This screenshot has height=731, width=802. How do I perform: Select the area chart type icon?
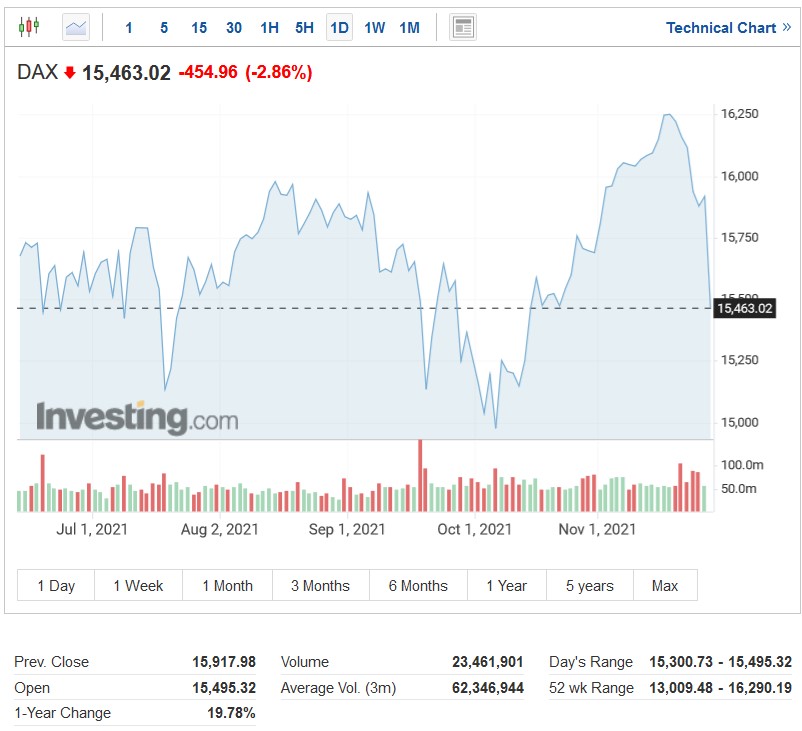(x=76, y=27)
